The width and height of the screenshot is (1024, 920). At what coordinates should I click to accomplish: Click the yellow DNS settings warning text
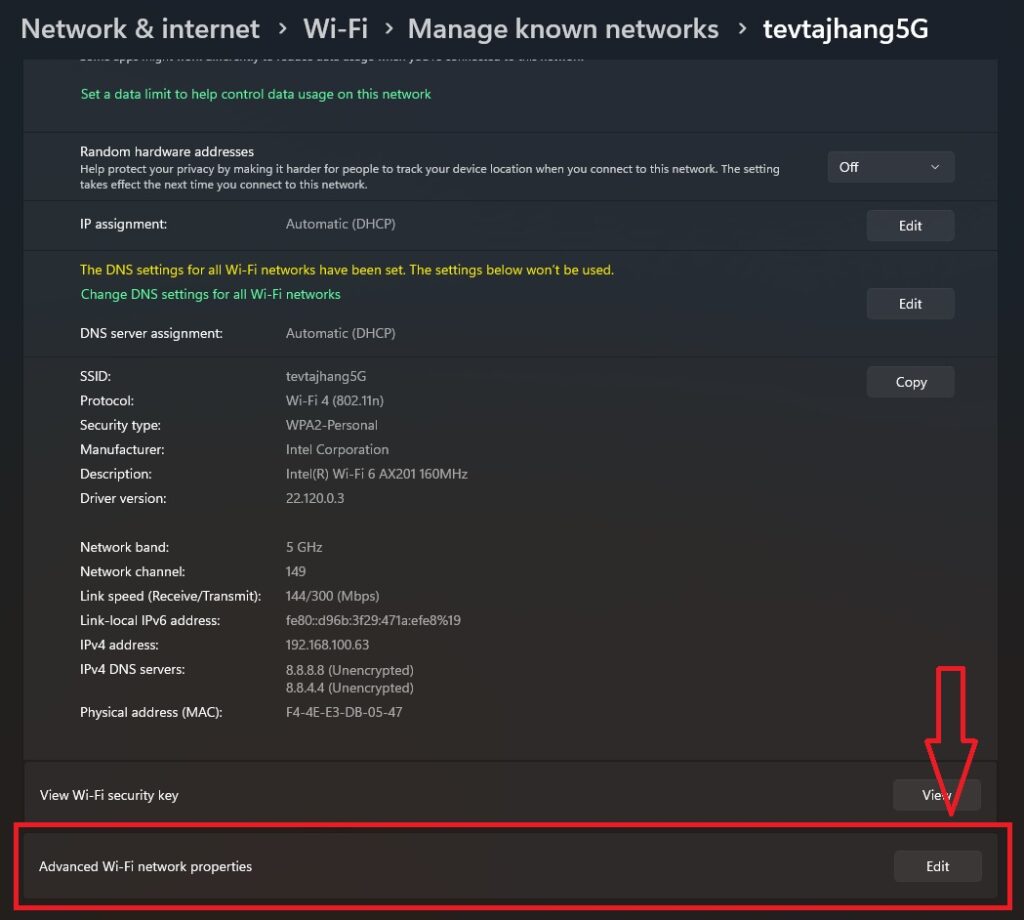coord(346,270)
